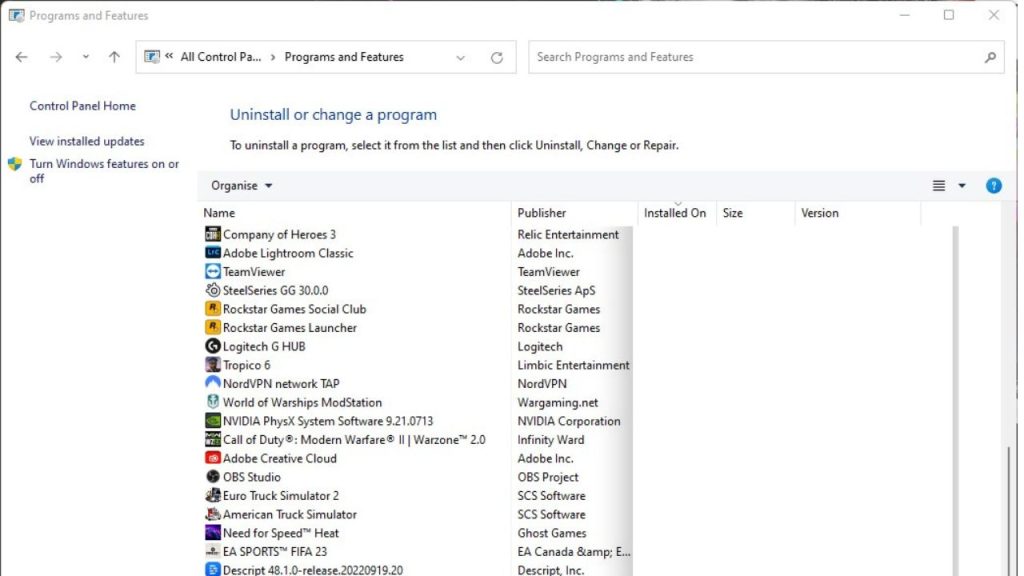Open View installed updates link
The image size is (1024, 576).
pos(87,141)
